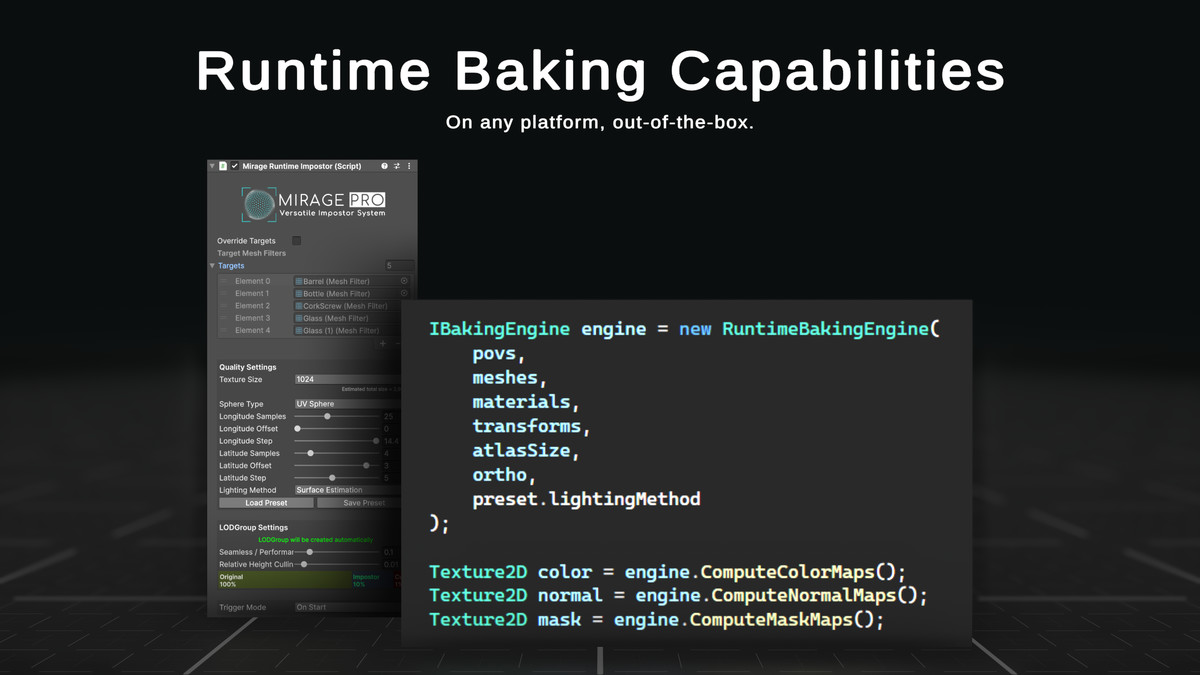1200x675 pixels.
Task: Open the three-dot component options menu
Action: tap(410, 166)
